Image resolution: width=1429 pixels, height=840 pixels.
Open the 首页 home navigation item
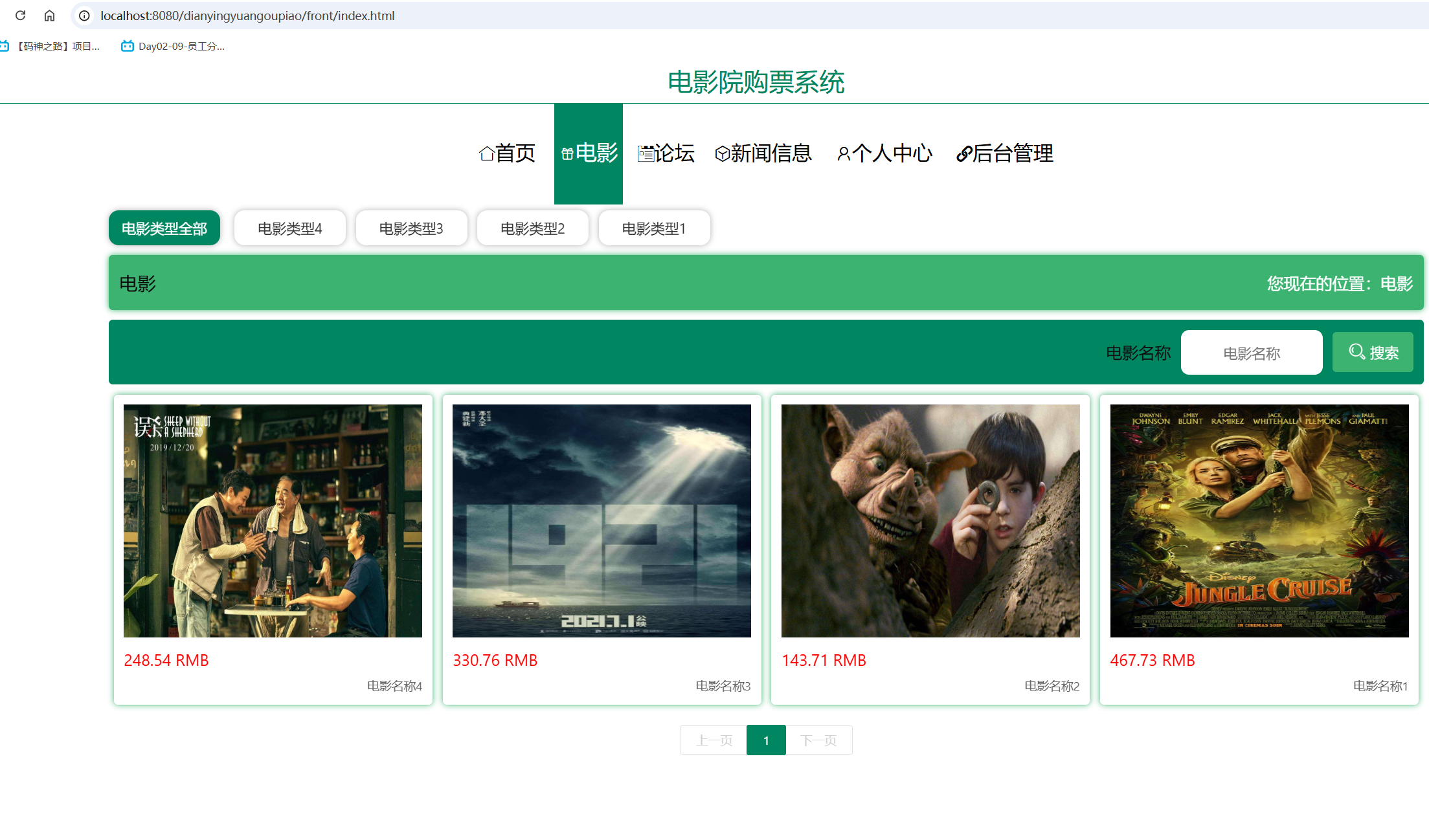click(x=508, y=153)
